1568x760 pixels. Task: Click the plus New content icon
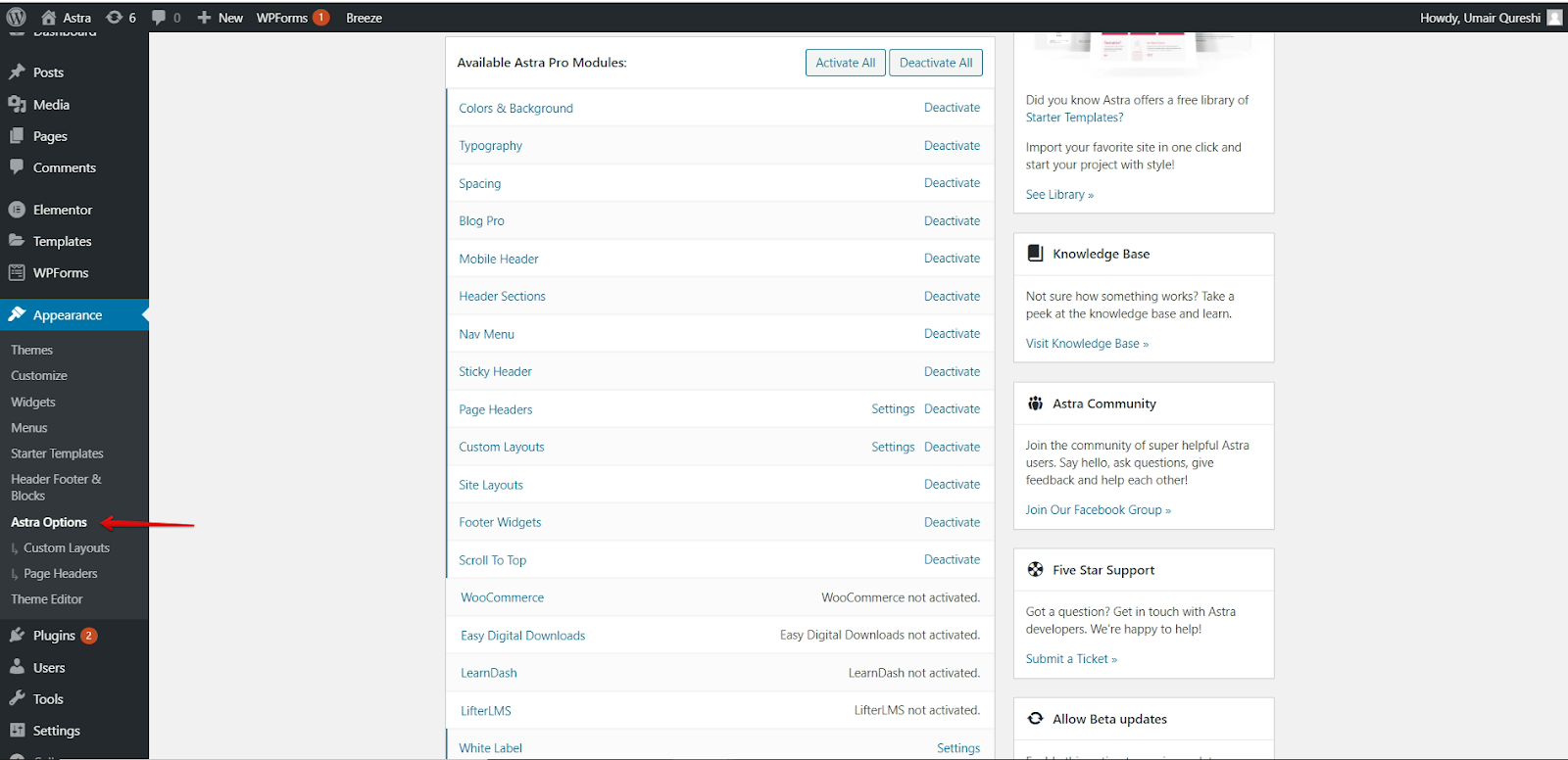[204, 18]
